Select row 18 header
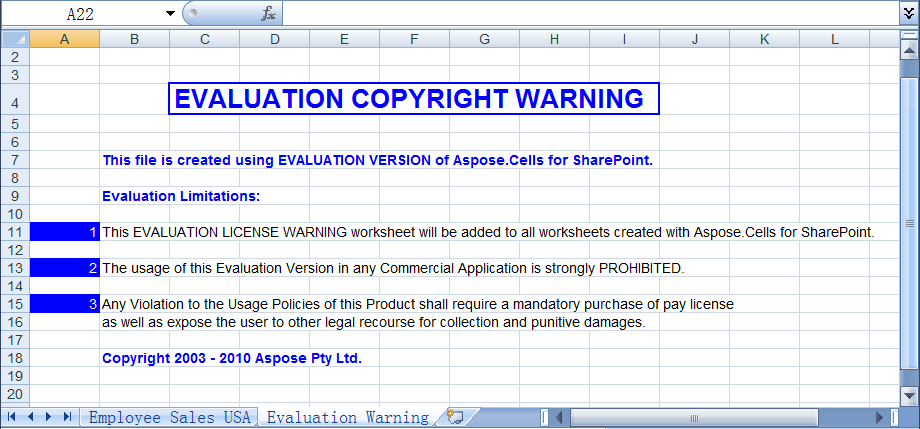The image size is (920, 429). pyautogui.click(x=15, y=358)
